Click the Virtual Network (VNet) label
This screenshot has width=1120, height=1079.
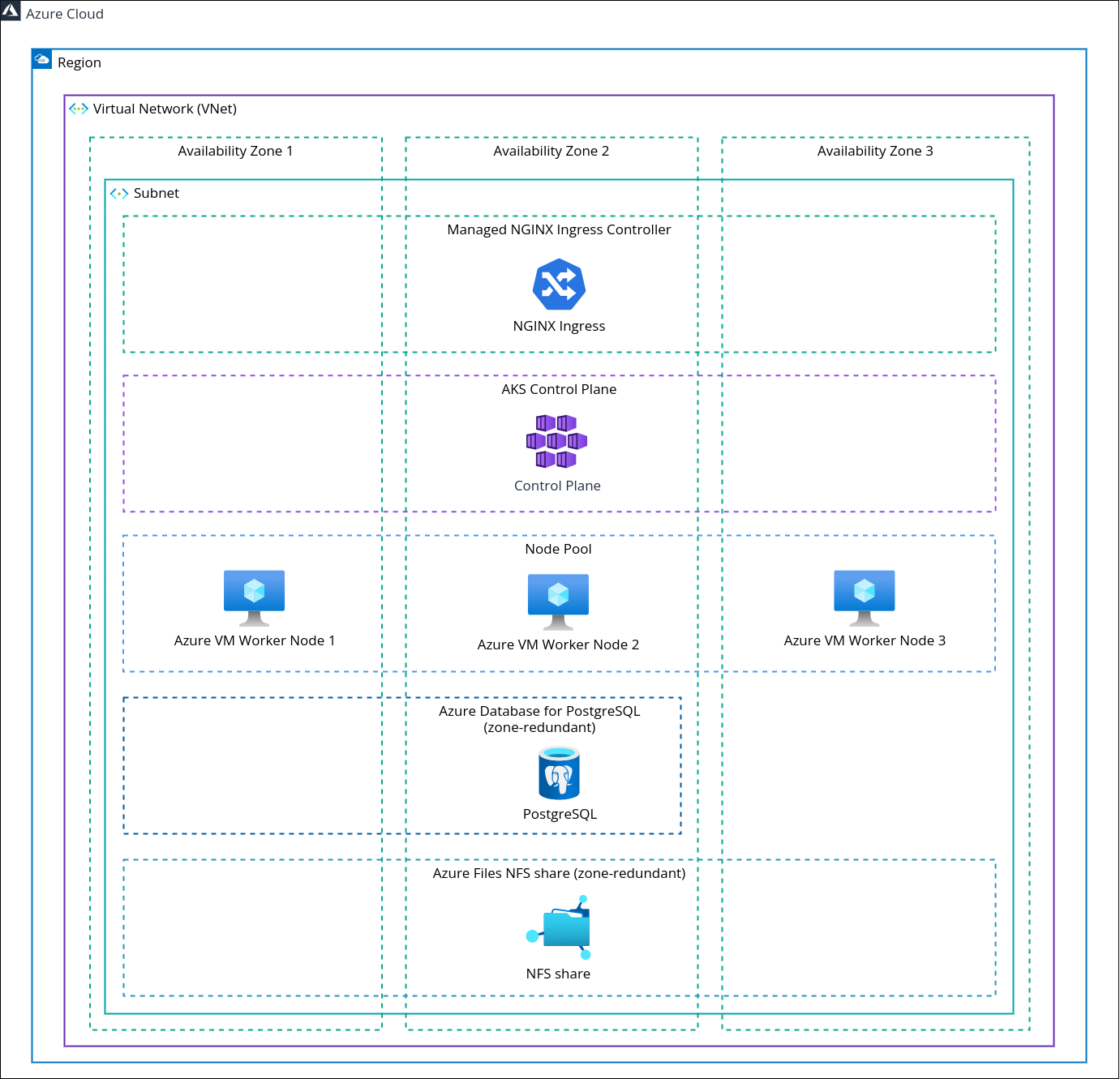point(165,109)
